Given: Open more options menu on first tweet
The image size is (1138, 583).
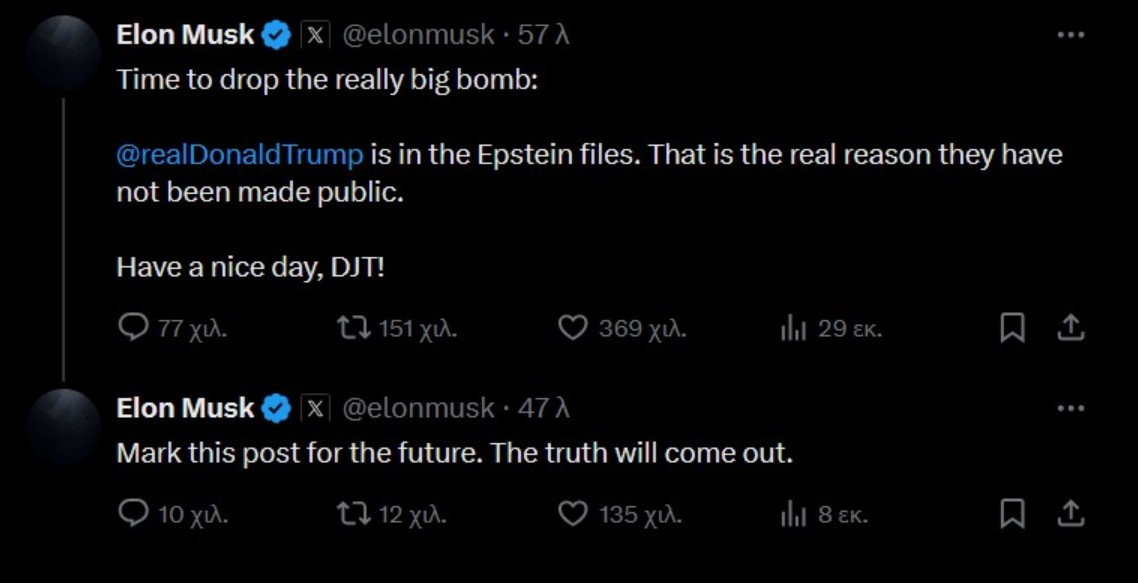Looking at the screenshot, I should [x=1069, y=32].
